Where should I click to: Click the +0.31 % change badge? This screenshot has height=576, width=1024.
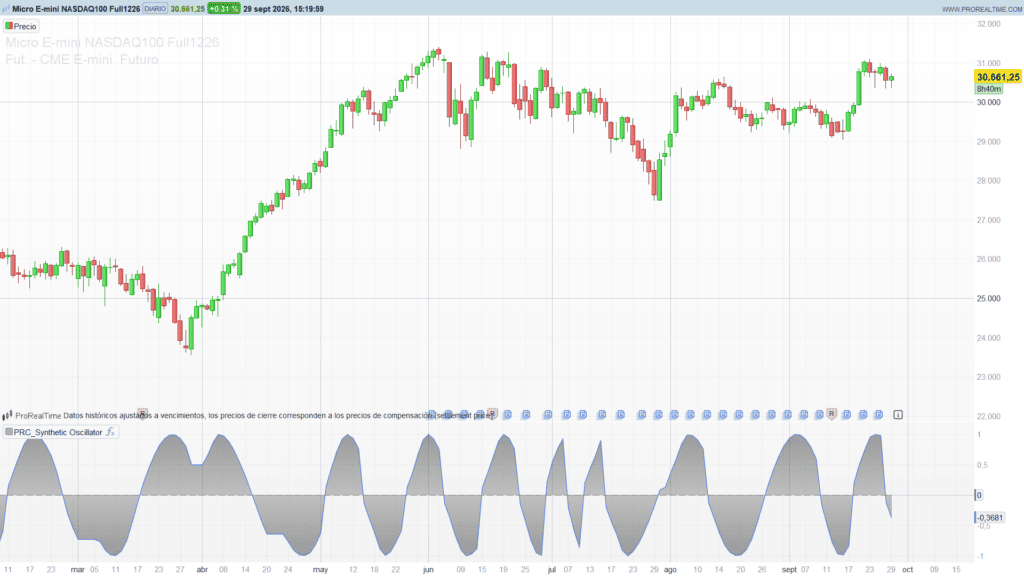[x=224, y=8]
